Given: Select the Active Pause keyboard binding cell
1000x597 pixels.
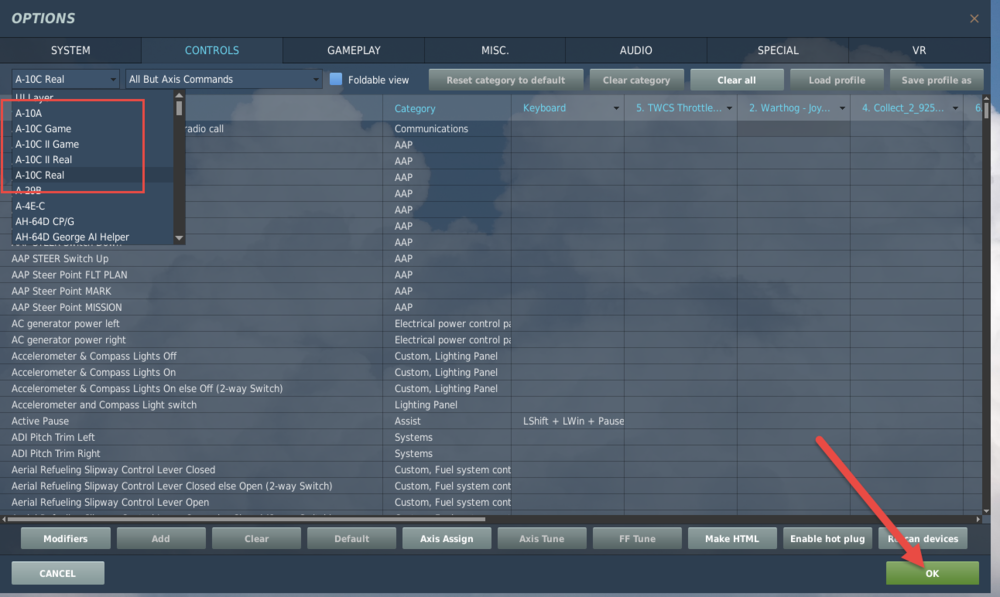Looking at the screenshot, I should click(x=568, y=421).
